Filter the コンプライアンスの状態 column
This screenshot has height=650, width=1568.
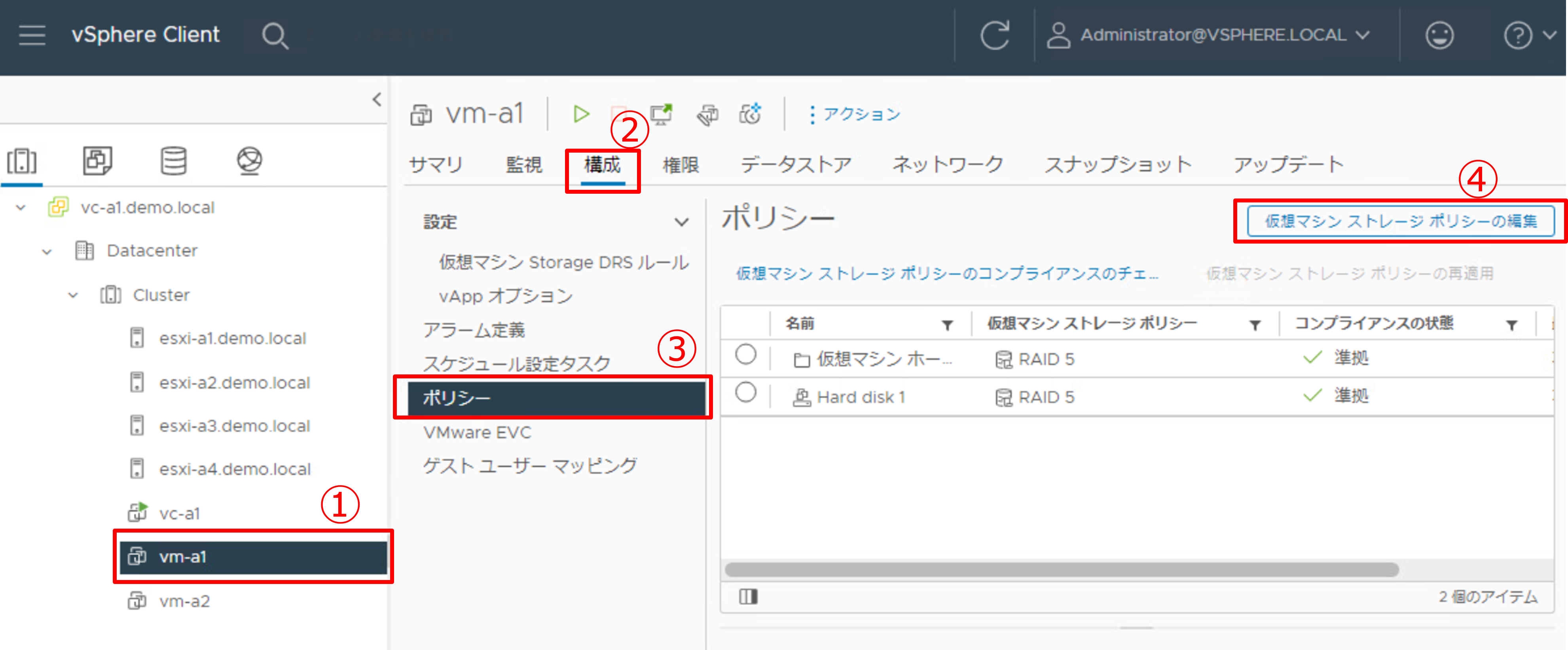pyautogui.click(x=1511, y=325)
